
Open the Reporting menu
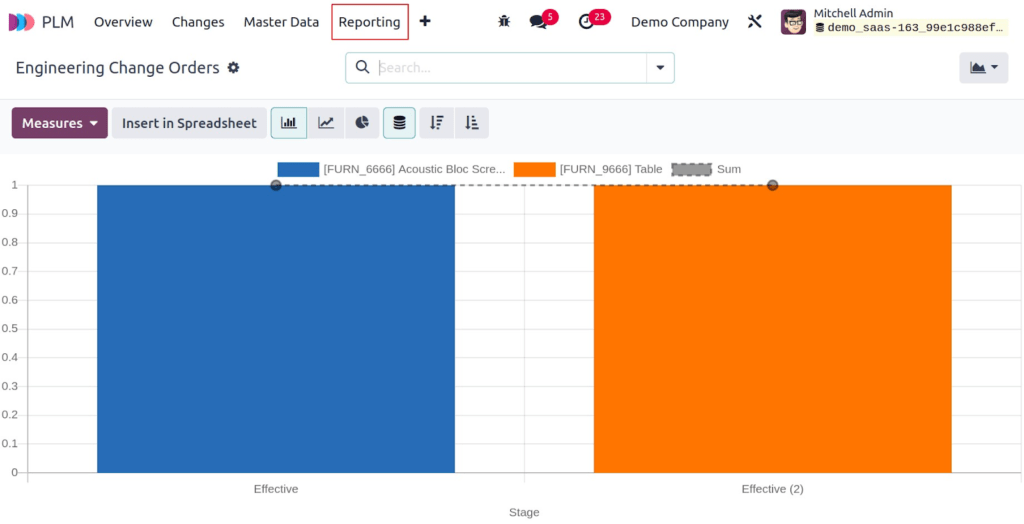(x=370, y=22)
